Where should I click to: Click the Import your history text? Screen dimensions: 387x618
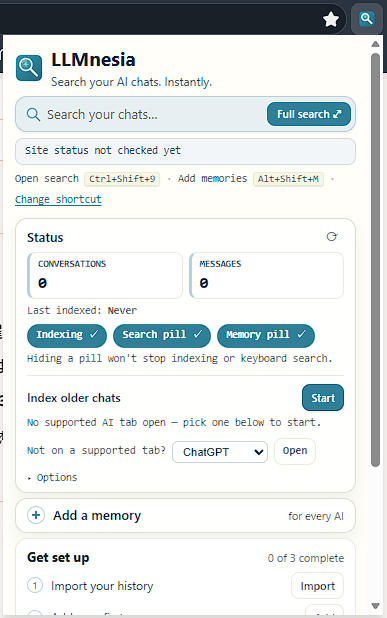(x=102, y=586)
